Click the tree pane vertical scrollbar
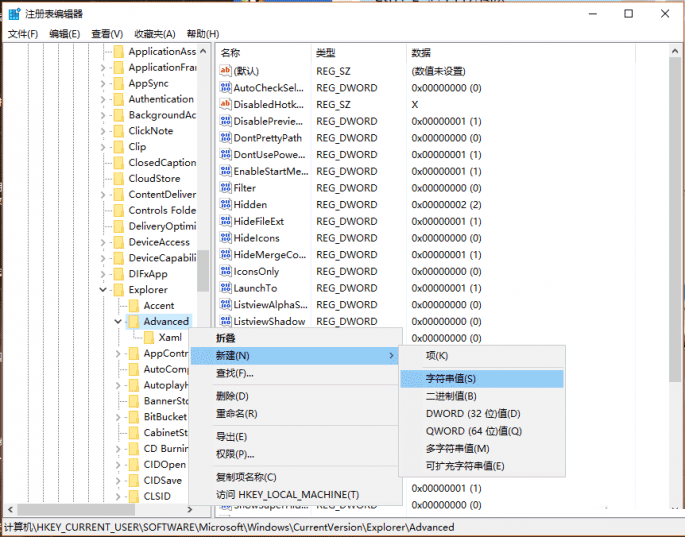 [x=203, y=270]
